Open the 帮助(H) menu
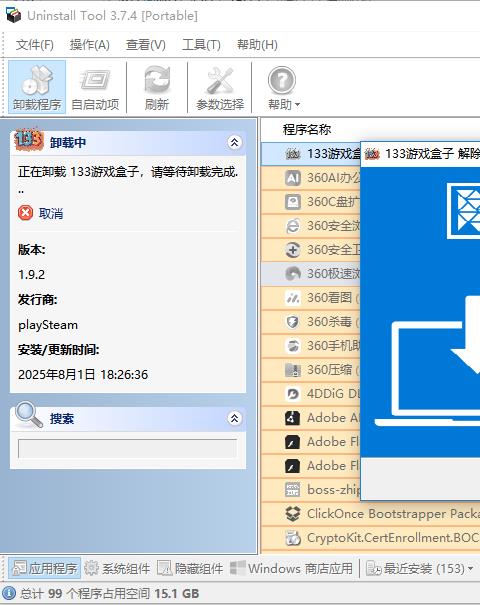The height and width of the screenshot is (605, 480). click(x=257, y=45)
